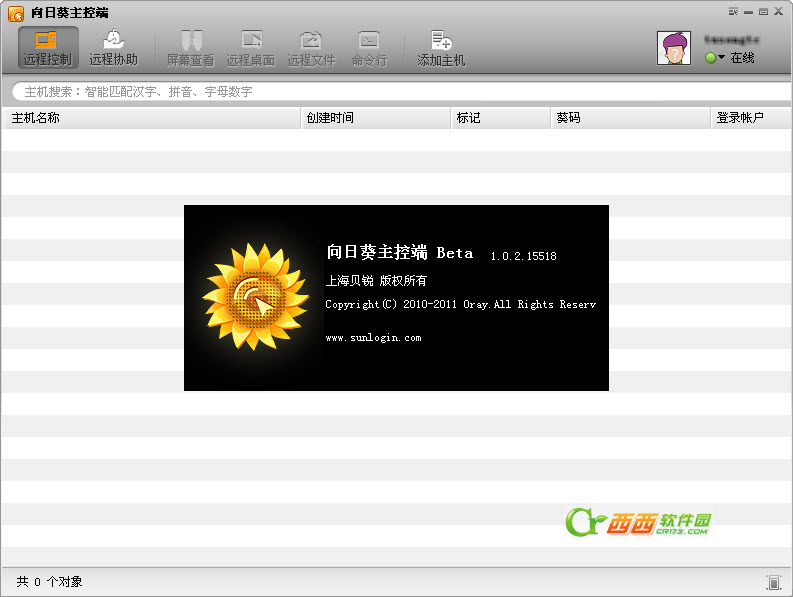Click the 屏幕查看 binoculars icon

pos(192,40)
